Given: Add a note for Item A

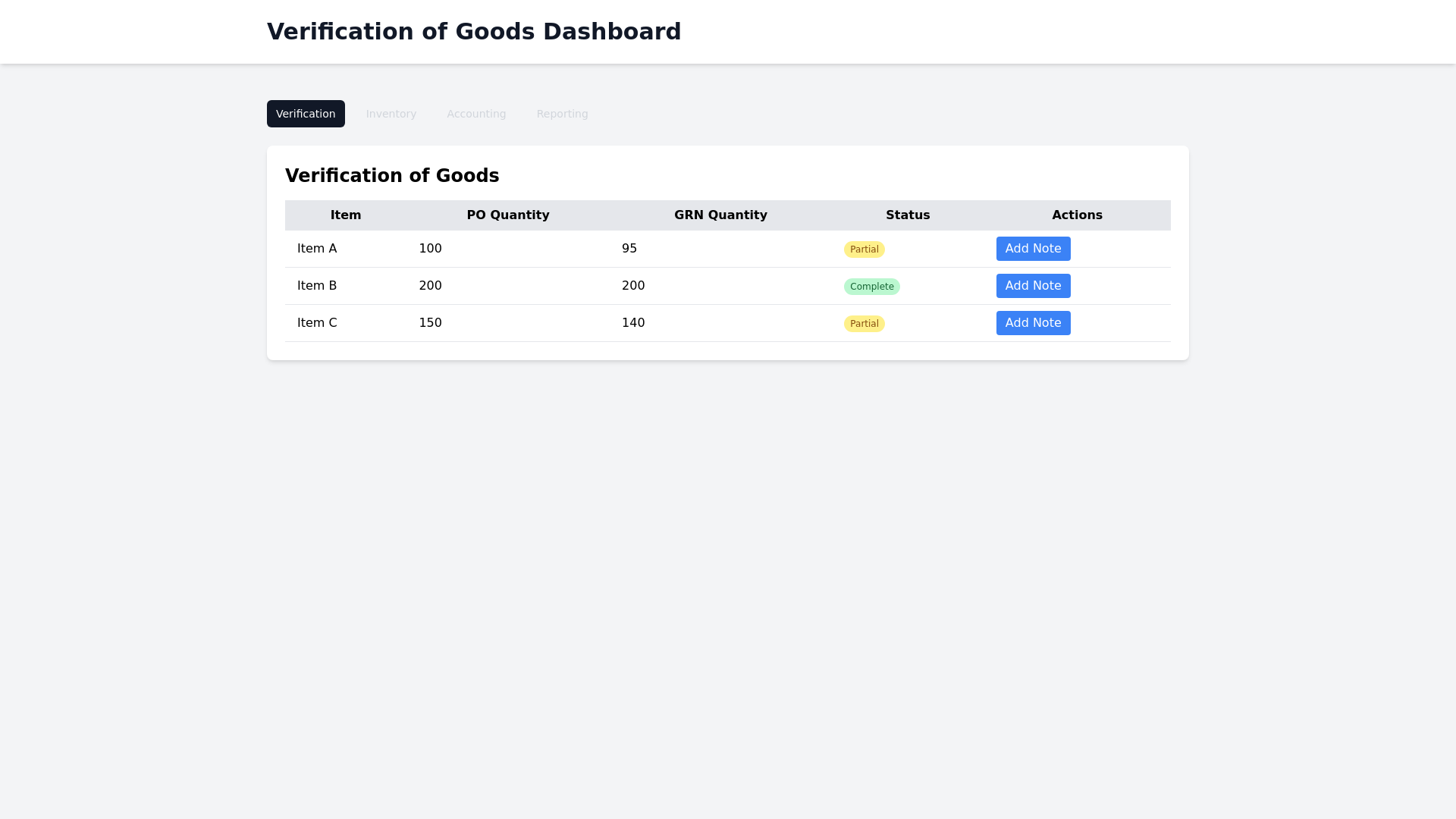Looking at the screenshot, I should coord(1033,249).
